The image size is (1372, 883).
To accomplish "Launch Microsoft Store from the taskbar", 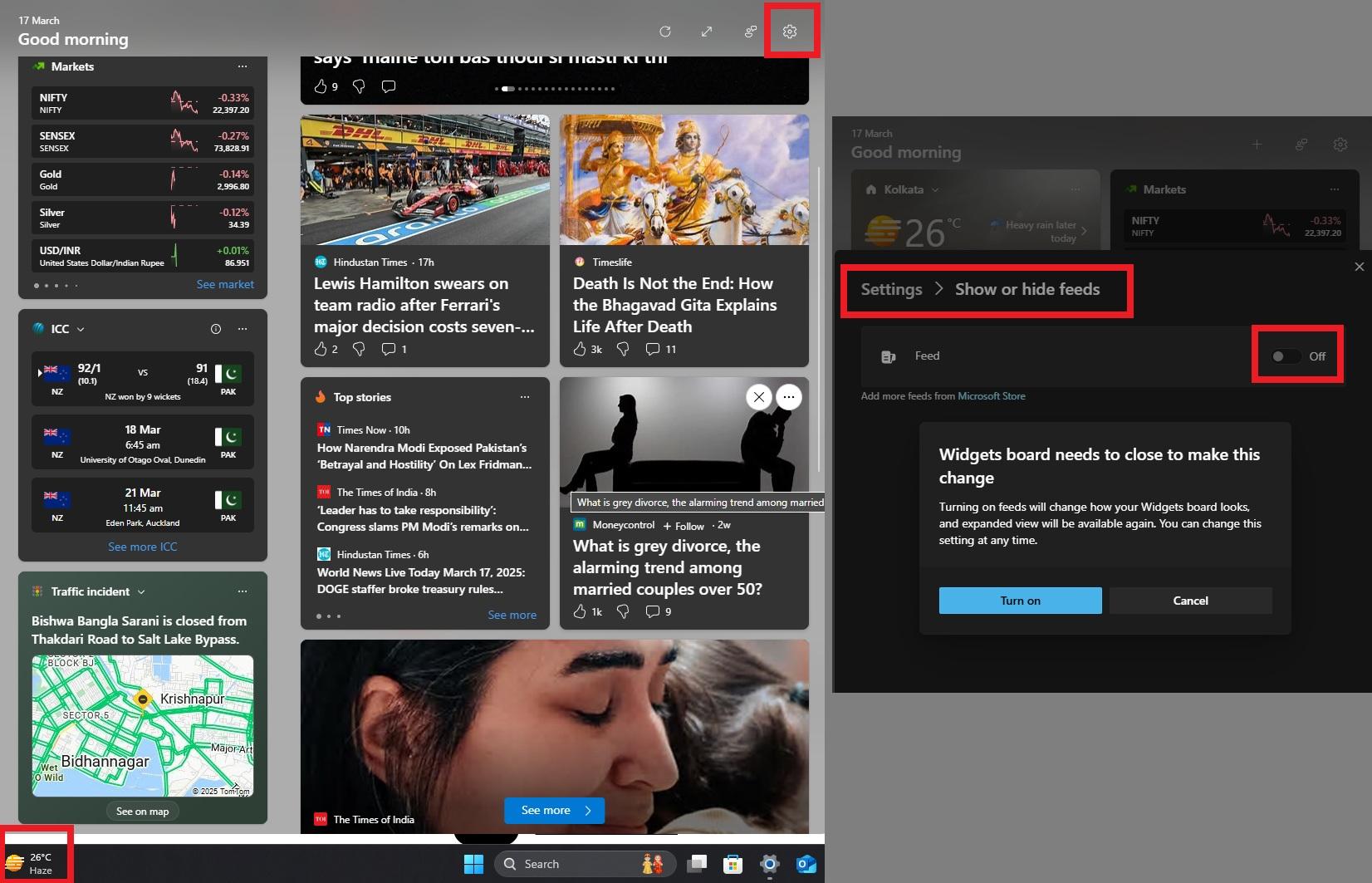I will click(732, 864).
